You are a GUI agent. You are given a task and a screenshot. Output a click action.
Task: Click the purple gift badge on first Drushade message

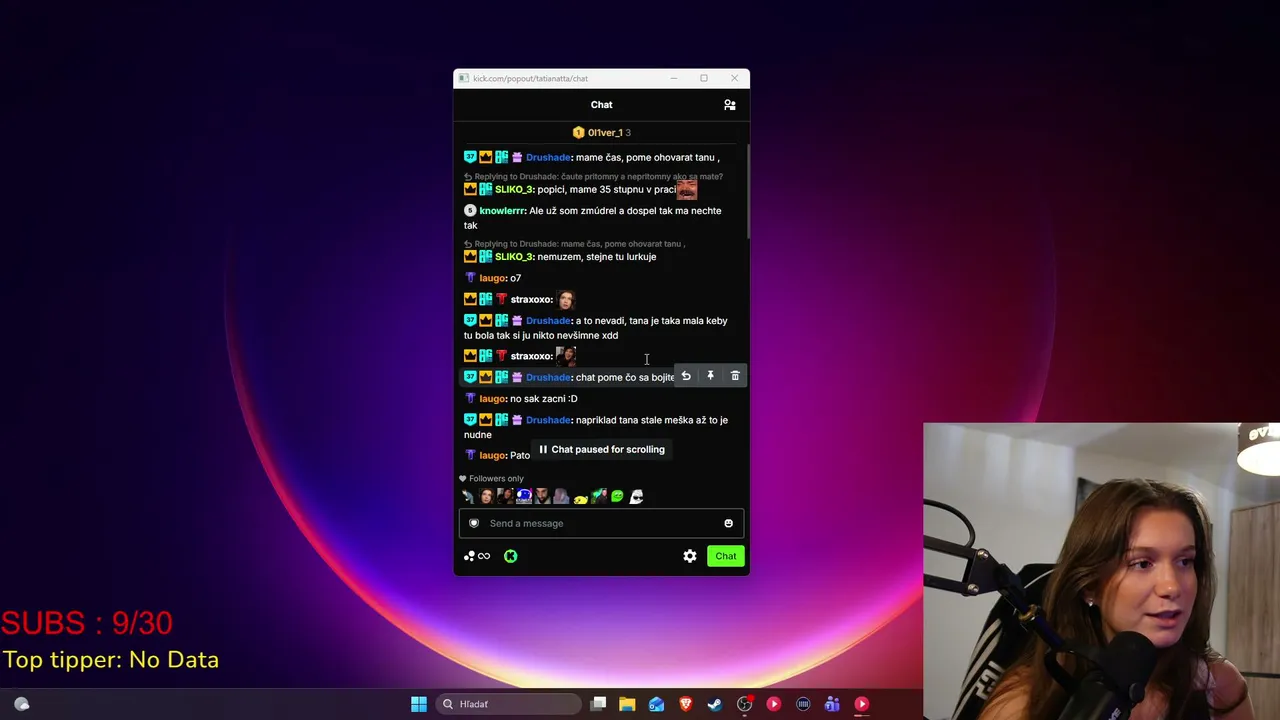[517, 157]
